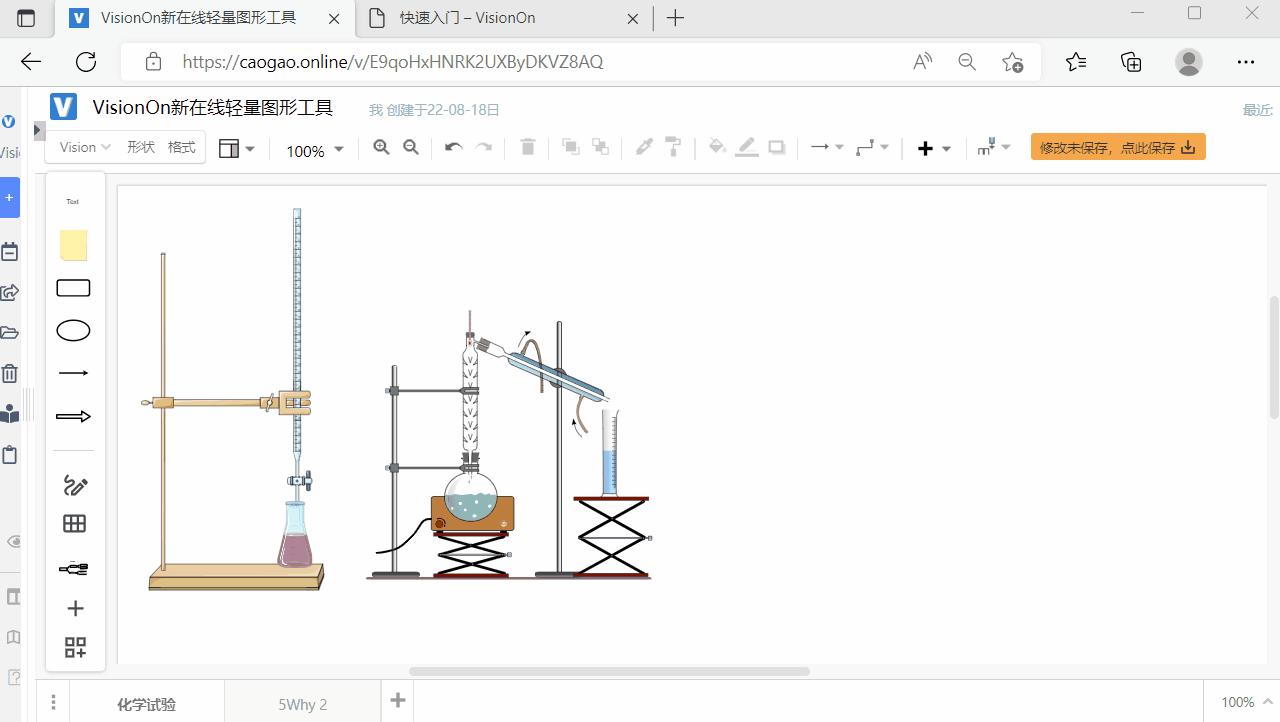Expand the Vision menu
This screenshot has width=1280, height=722.
point(83,146)
